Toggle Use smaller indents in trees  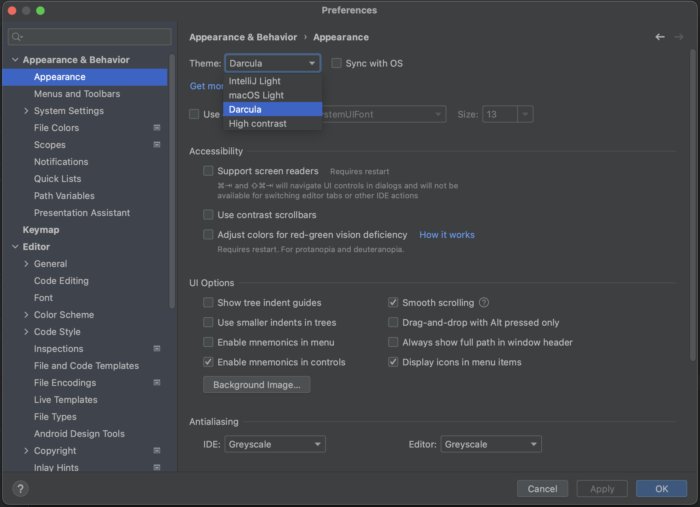point(208,322)
